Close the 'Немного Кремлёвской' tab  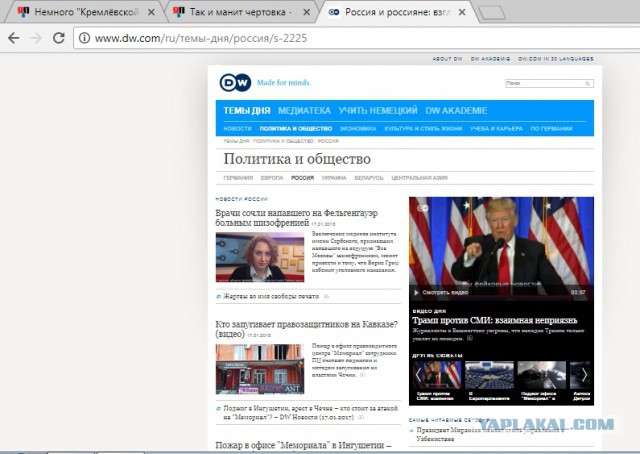click(151, 12)
